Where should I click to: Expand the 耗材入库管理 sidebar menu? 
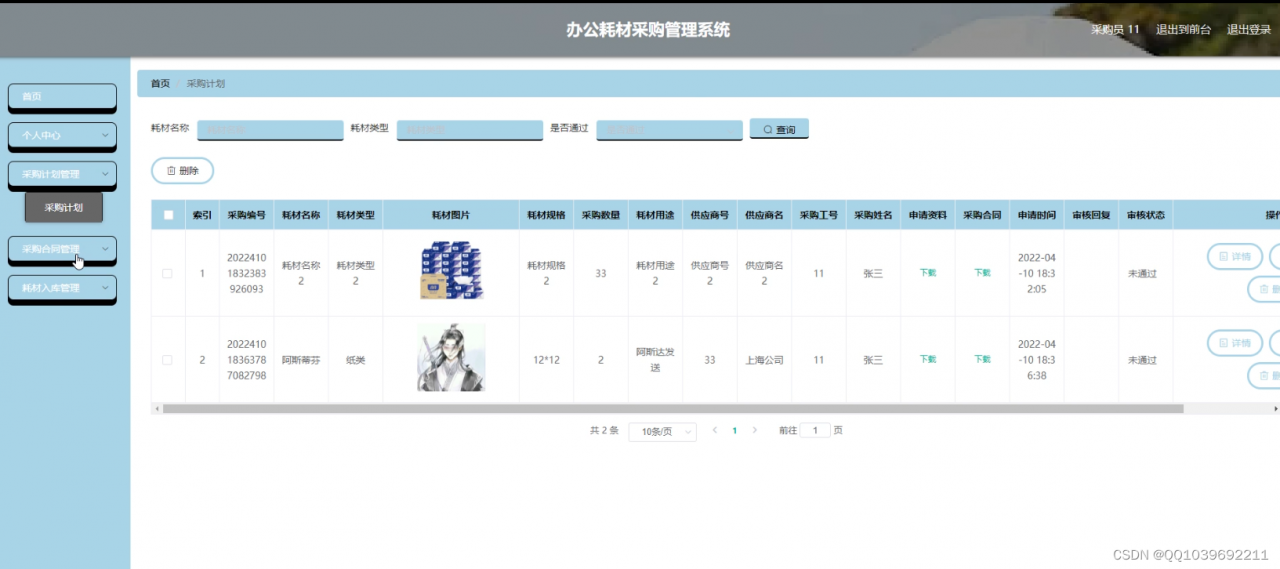62,288
